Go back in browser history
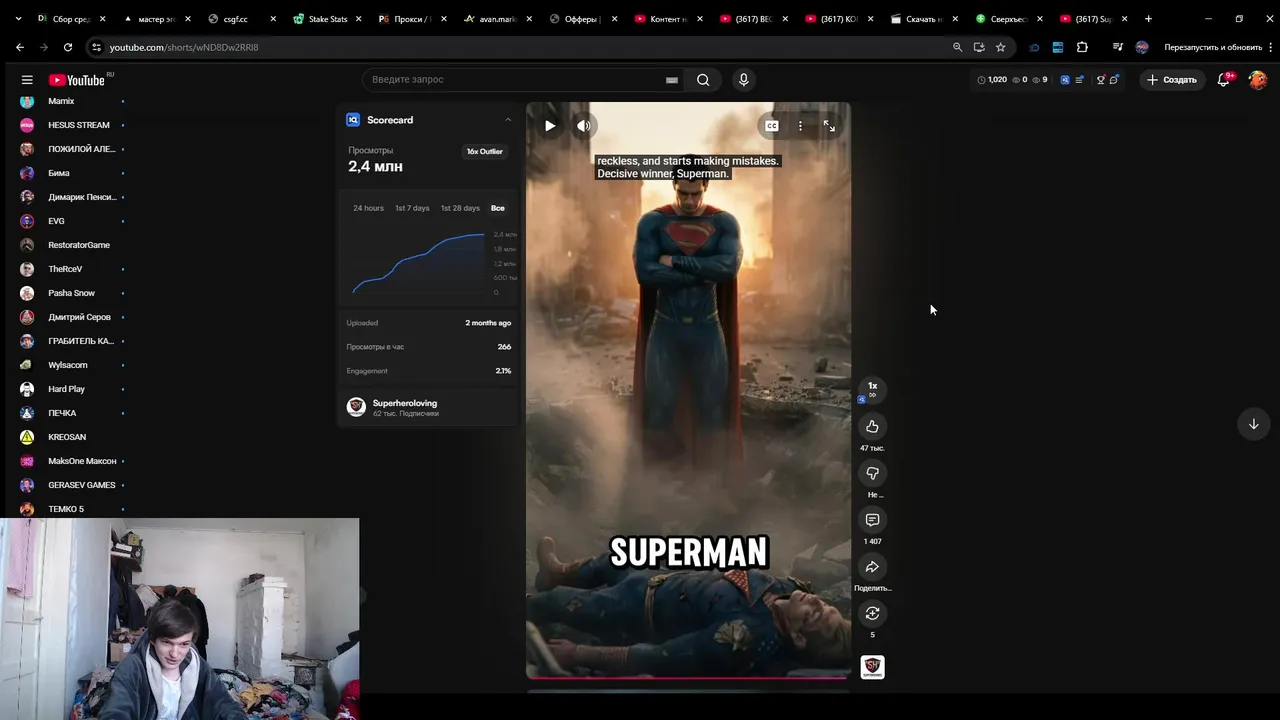 point(20,47)
